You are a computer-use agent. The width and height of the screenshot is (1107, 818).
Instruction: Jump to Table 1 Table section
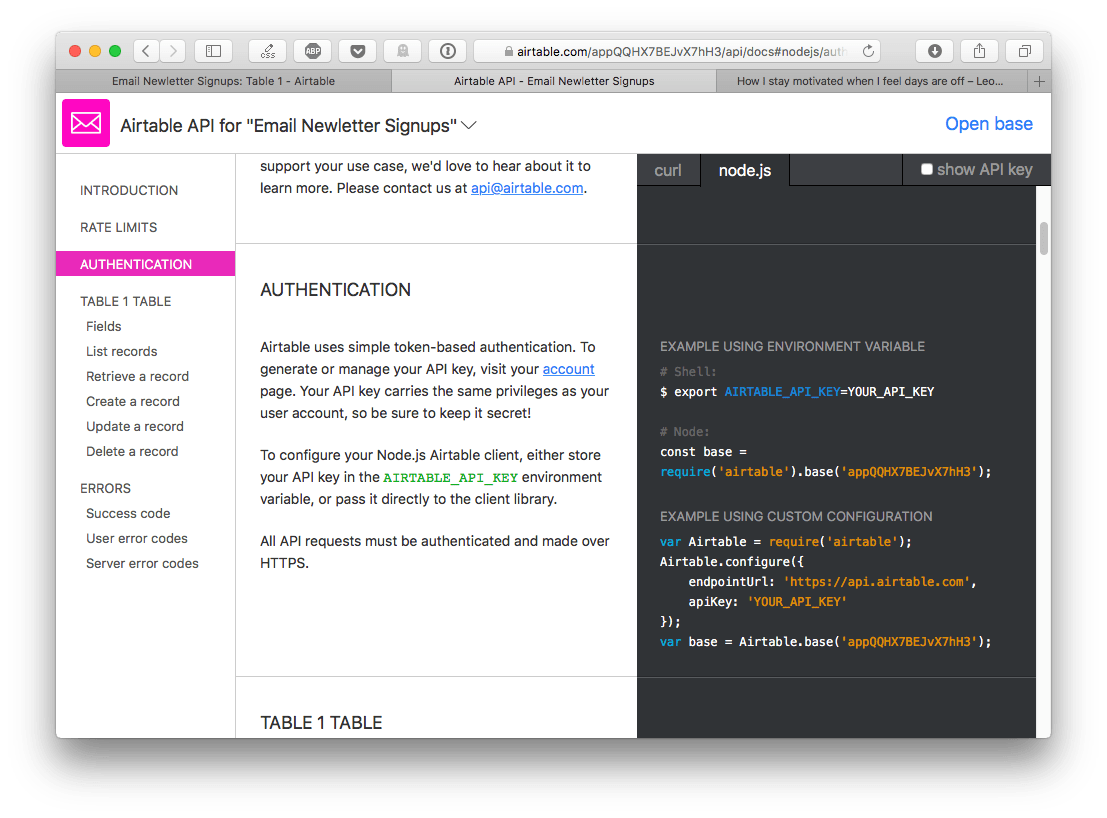coord(126,301)
